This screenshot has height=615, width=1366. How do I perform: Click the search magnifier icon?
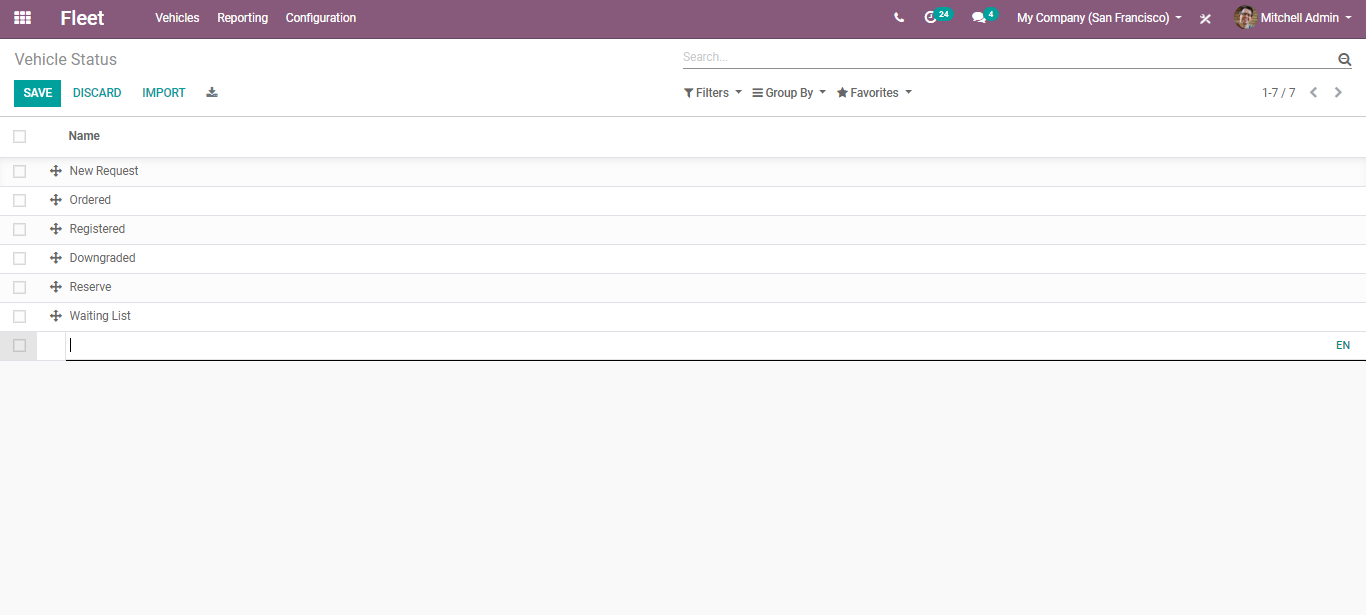pos(1344,59)
